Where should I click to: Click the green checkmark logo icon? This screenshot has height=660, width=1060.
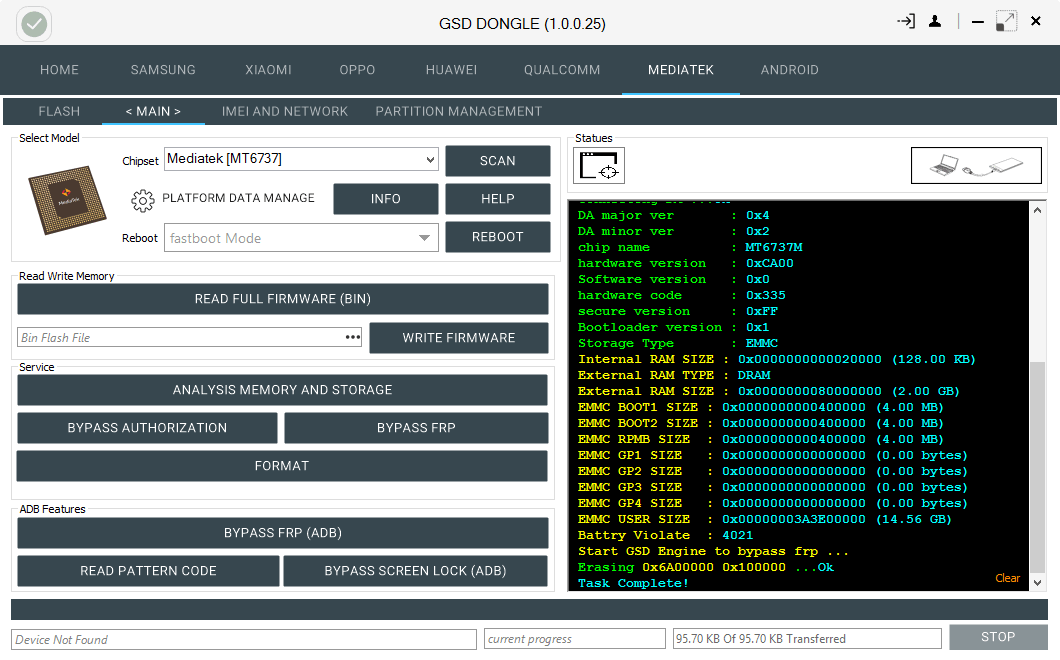(34, 24)
